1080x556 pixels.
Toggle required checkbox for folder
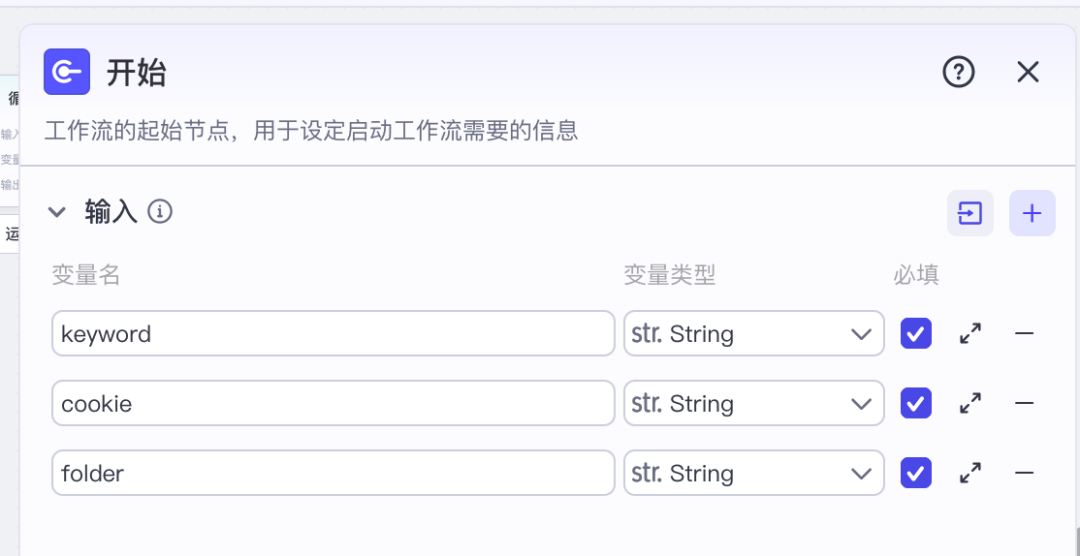pyautogui.click(x=916, y=474)
